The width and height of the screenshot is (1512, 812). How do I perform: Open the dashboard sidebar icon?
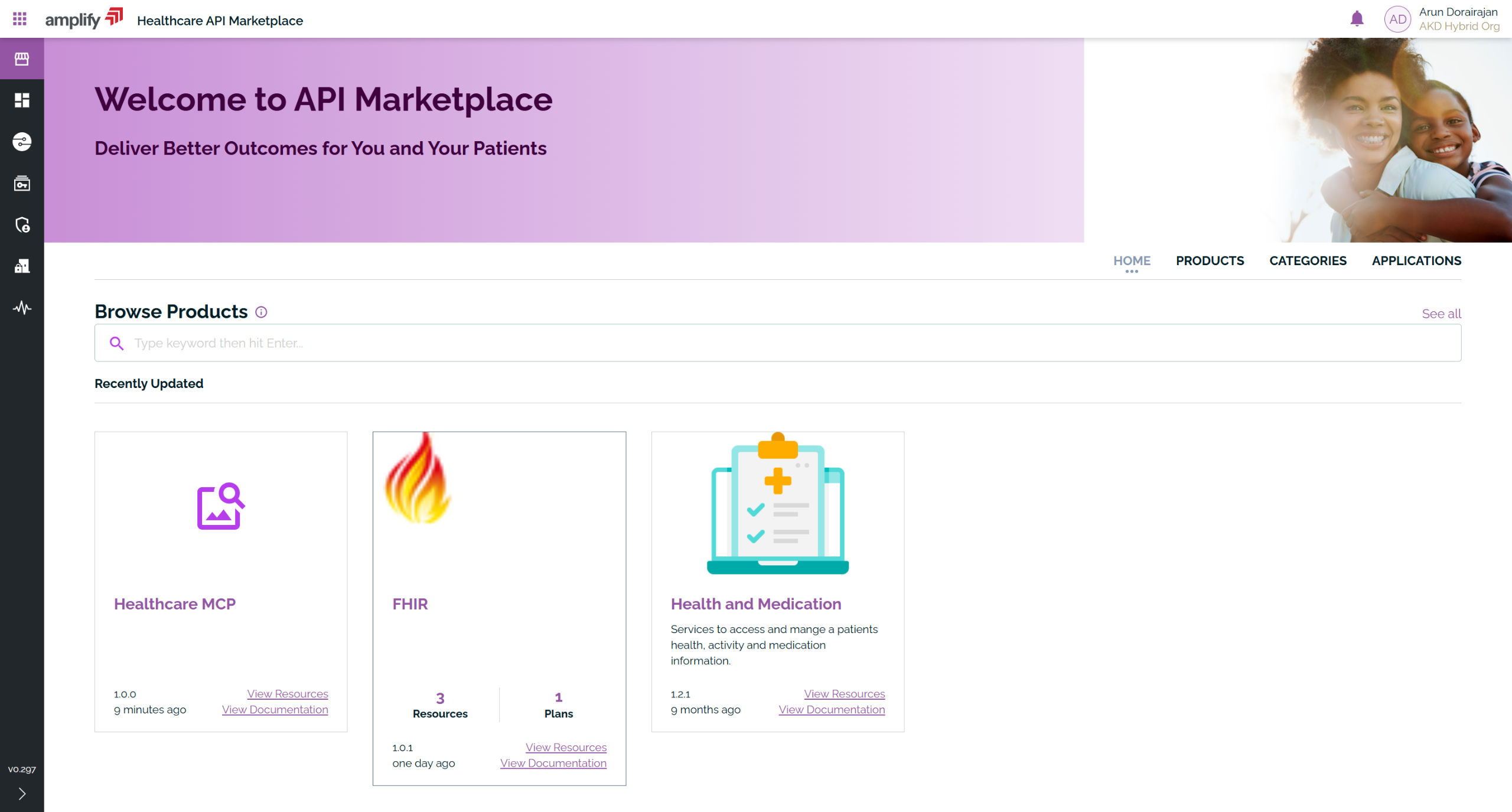tap(22, 100)
